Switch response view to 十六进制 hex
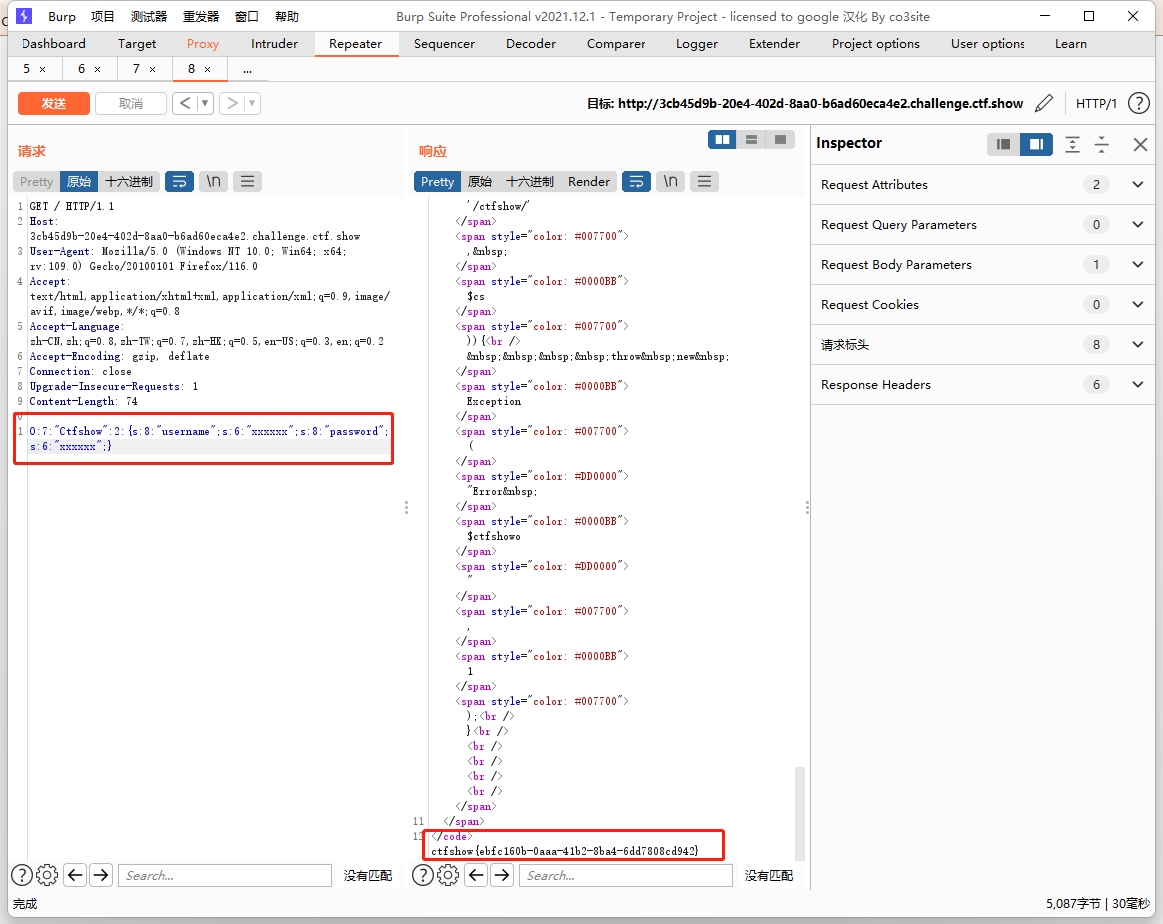Image resolution: width=1163 pixels, height=924 pixels. pos(529,181)
